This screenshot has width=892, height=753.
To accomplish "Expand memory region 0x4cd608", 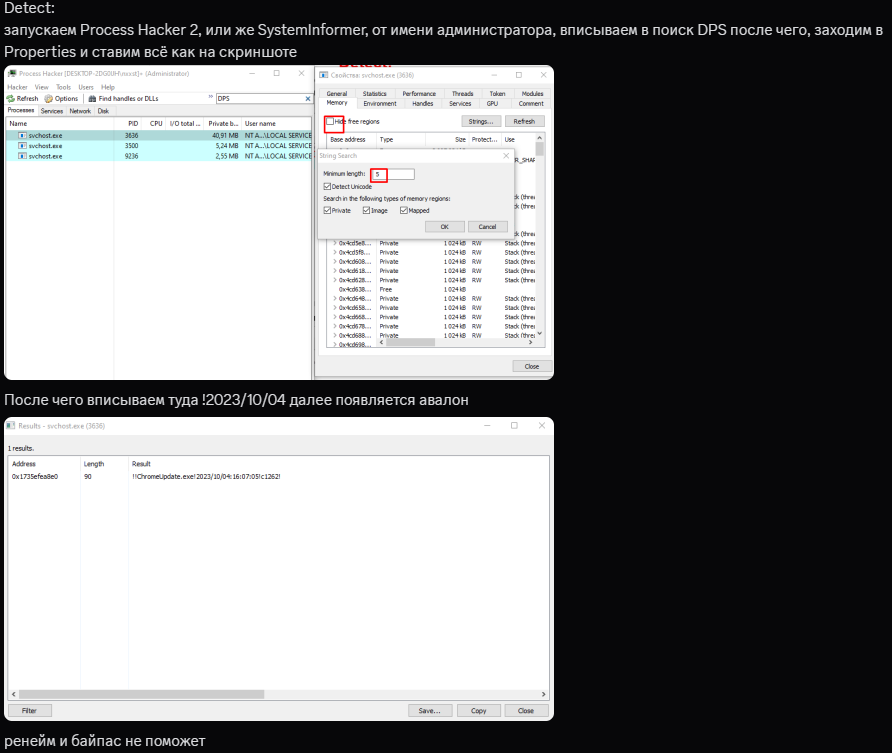I will pos(334,262).
